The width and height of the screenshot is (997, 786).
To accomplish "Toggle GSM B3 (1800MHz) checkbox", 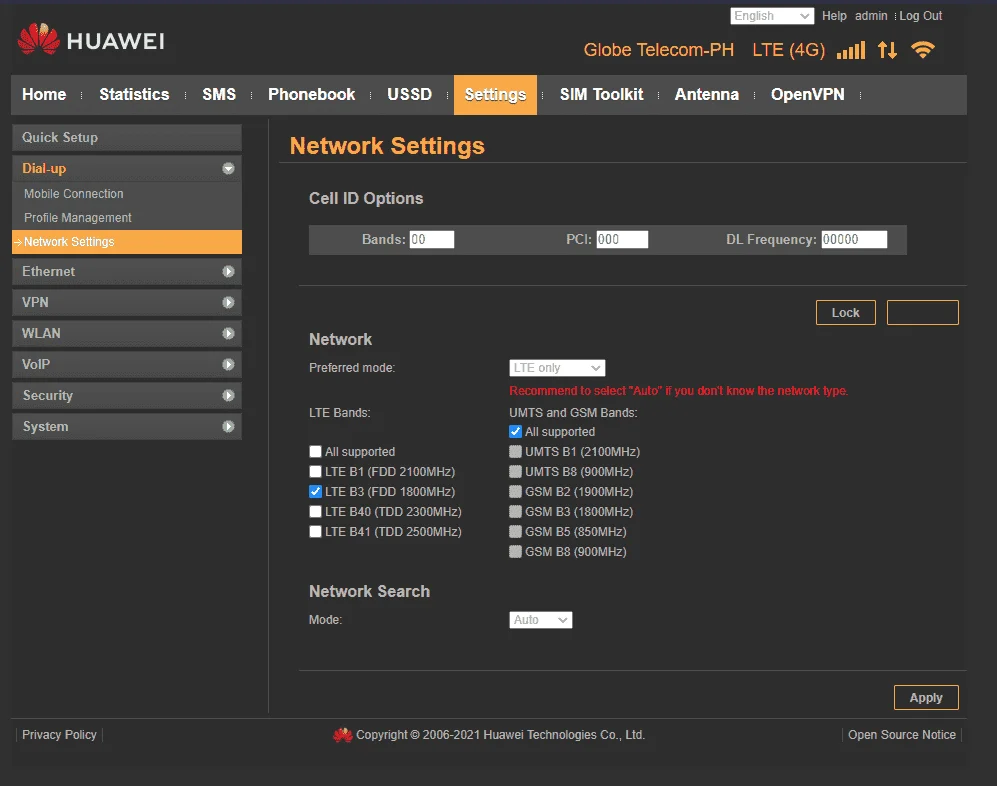I will click(x=516, y=511).
